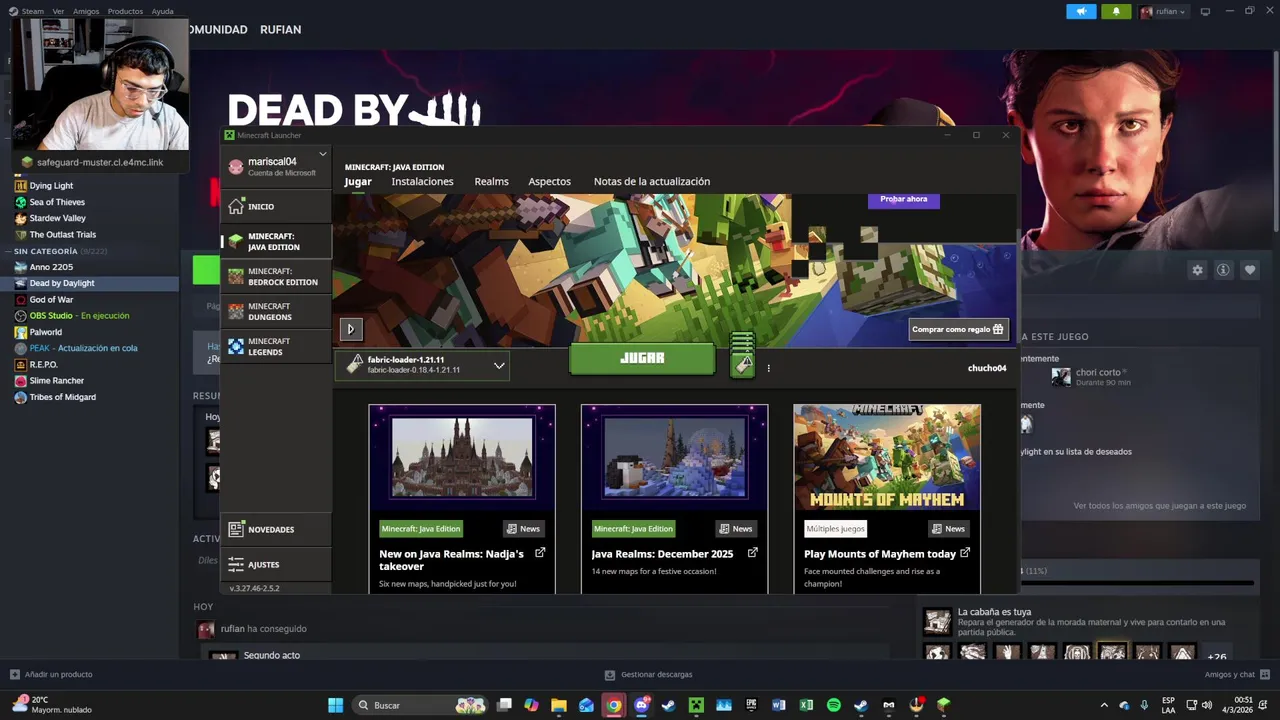Open Notas de la actualización tab

(x=652, y=182)
